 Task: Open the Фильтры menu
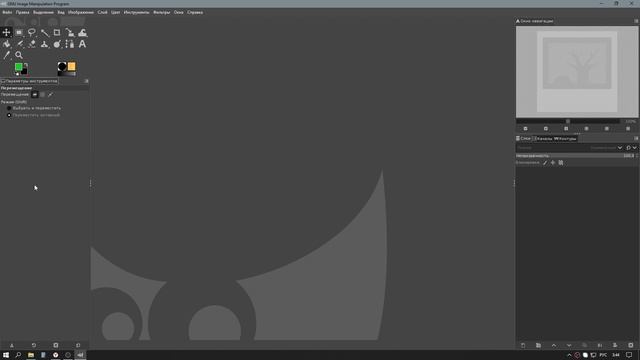[x=162, y=12]
